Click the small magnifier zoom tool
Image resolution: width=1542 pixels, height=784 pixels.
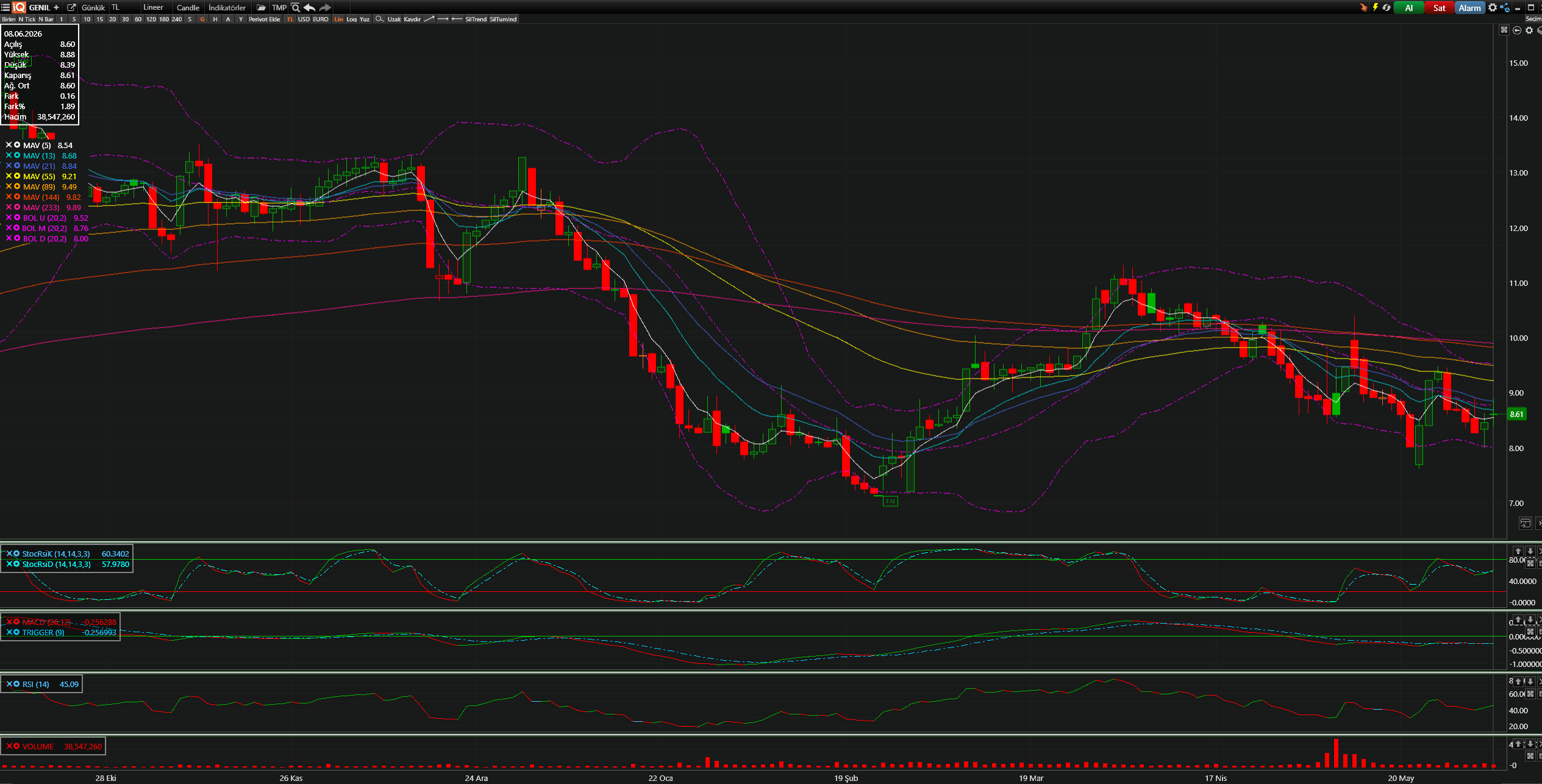point(379,19)
